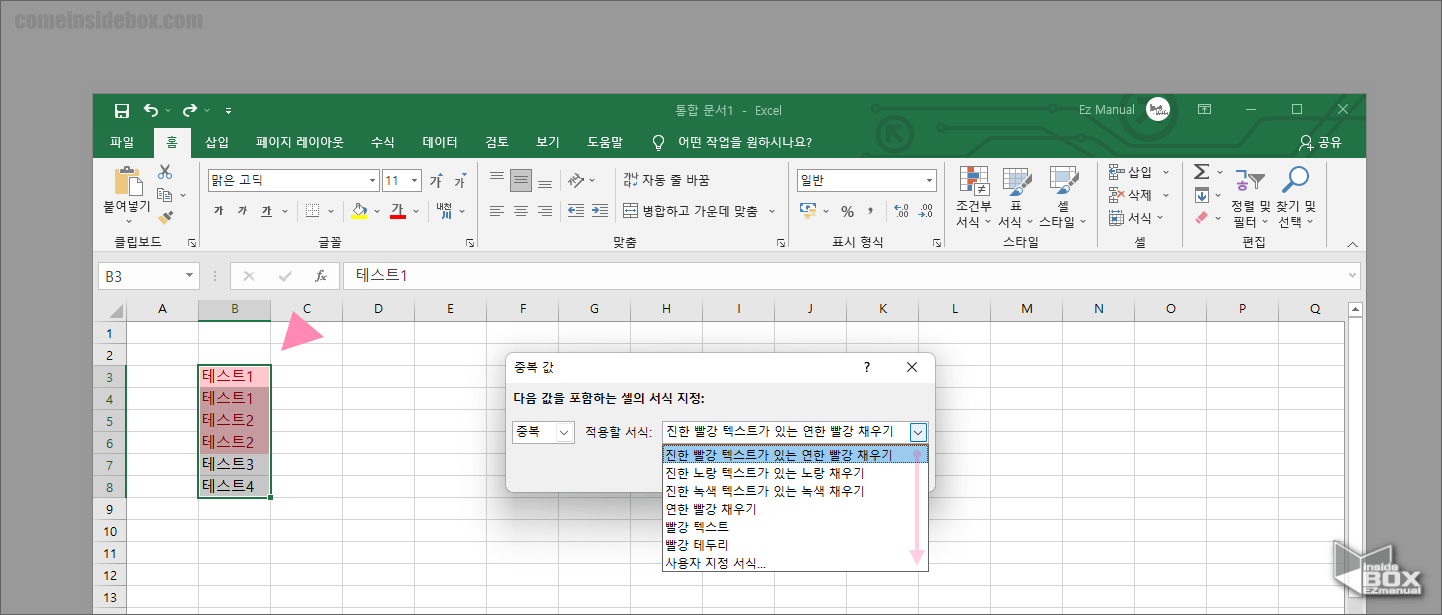Click the comma style icon

pos(870,211)
